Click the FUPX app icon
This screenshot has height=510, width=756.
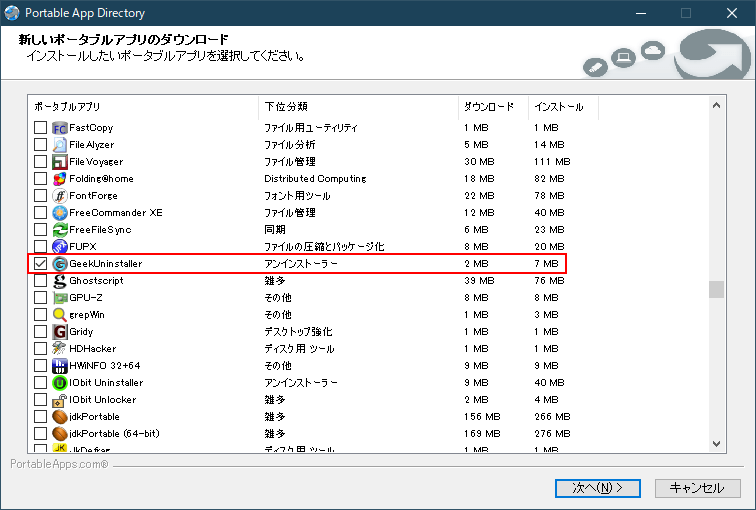pyautogui.click(x=59, y=247)
